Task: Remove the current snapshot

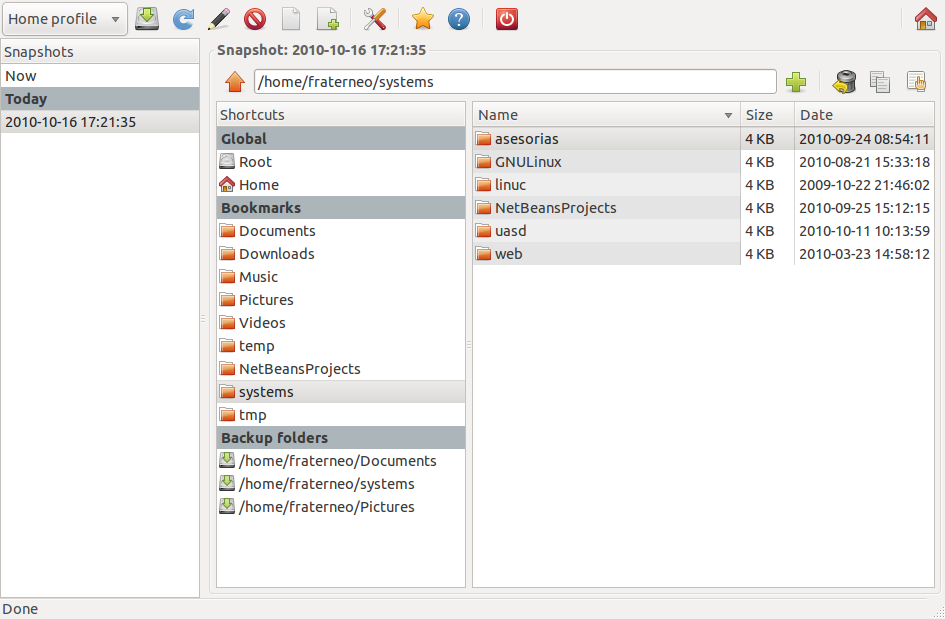Action: (255, 19)
